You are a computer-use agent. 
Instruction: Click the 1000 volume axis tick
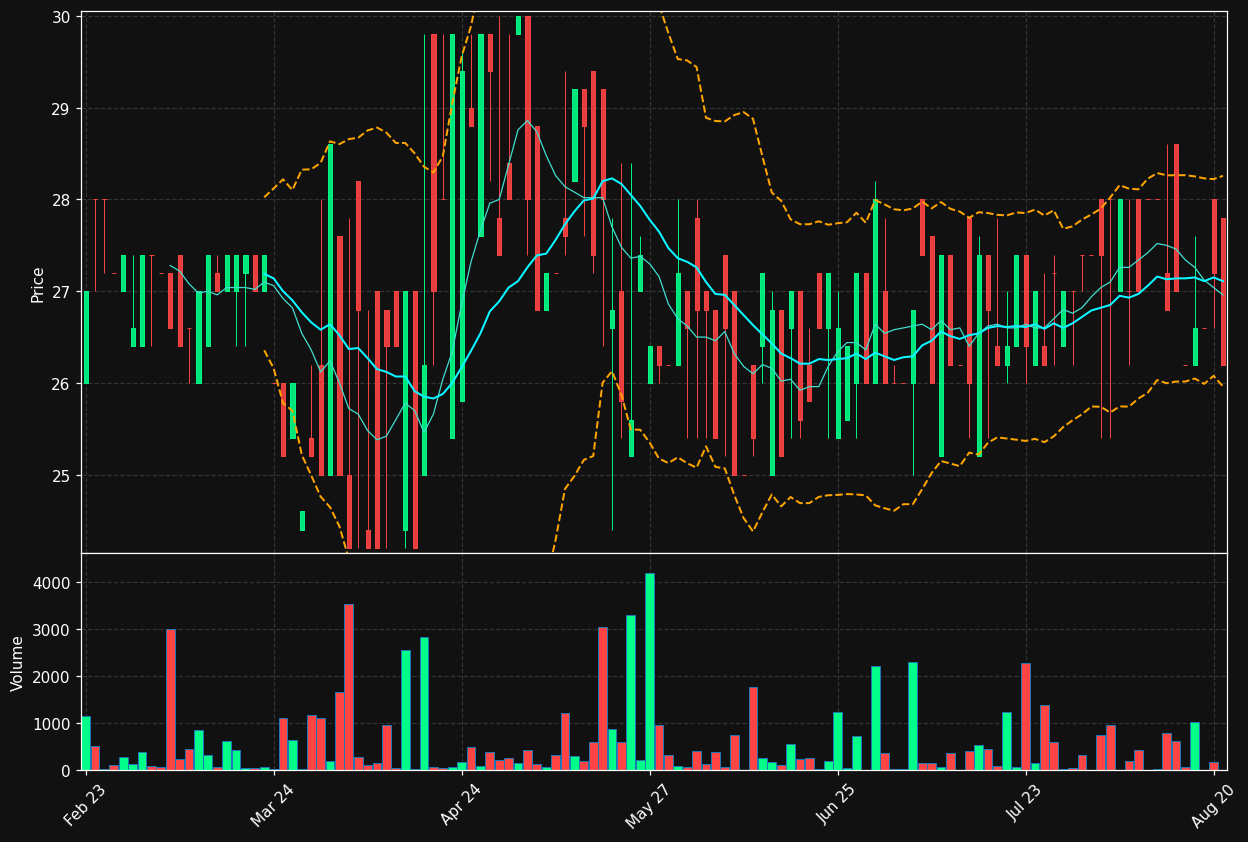(53, 724)
